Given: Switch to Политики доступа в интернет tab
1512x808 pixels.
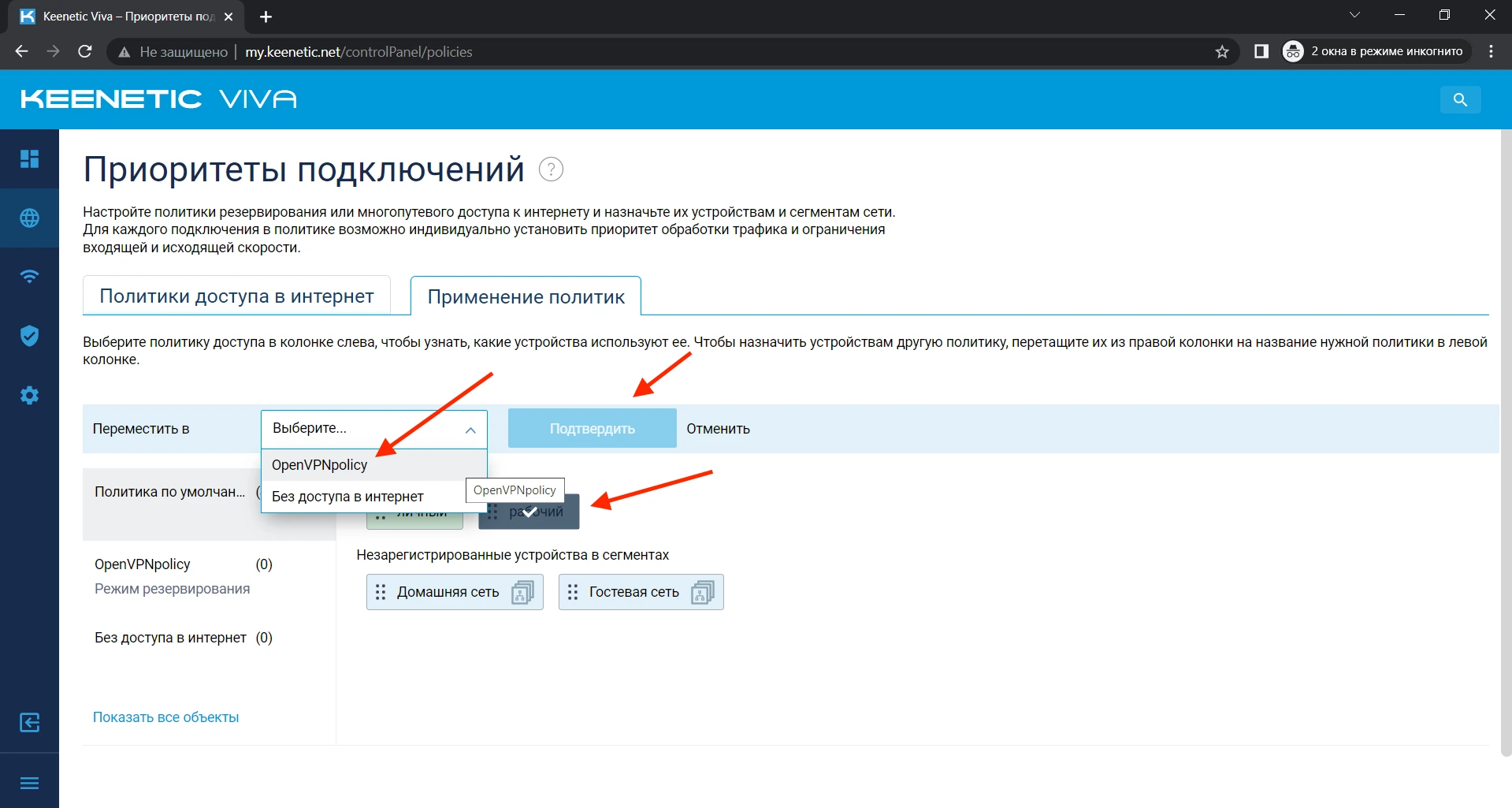Looking at the screenshot, I should 236,295.
